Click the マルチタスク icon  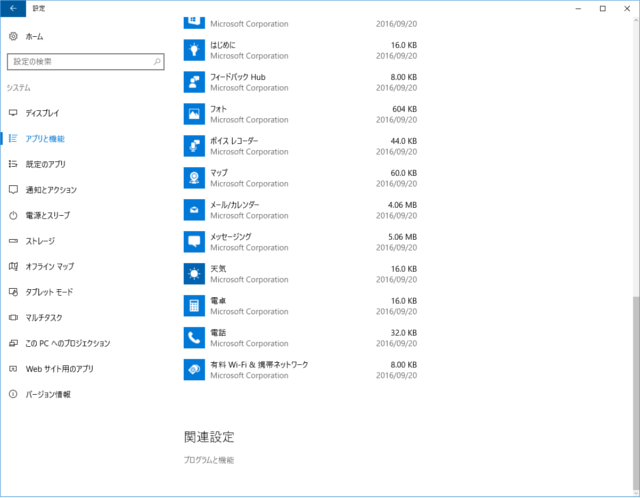(x=13, y=318)
